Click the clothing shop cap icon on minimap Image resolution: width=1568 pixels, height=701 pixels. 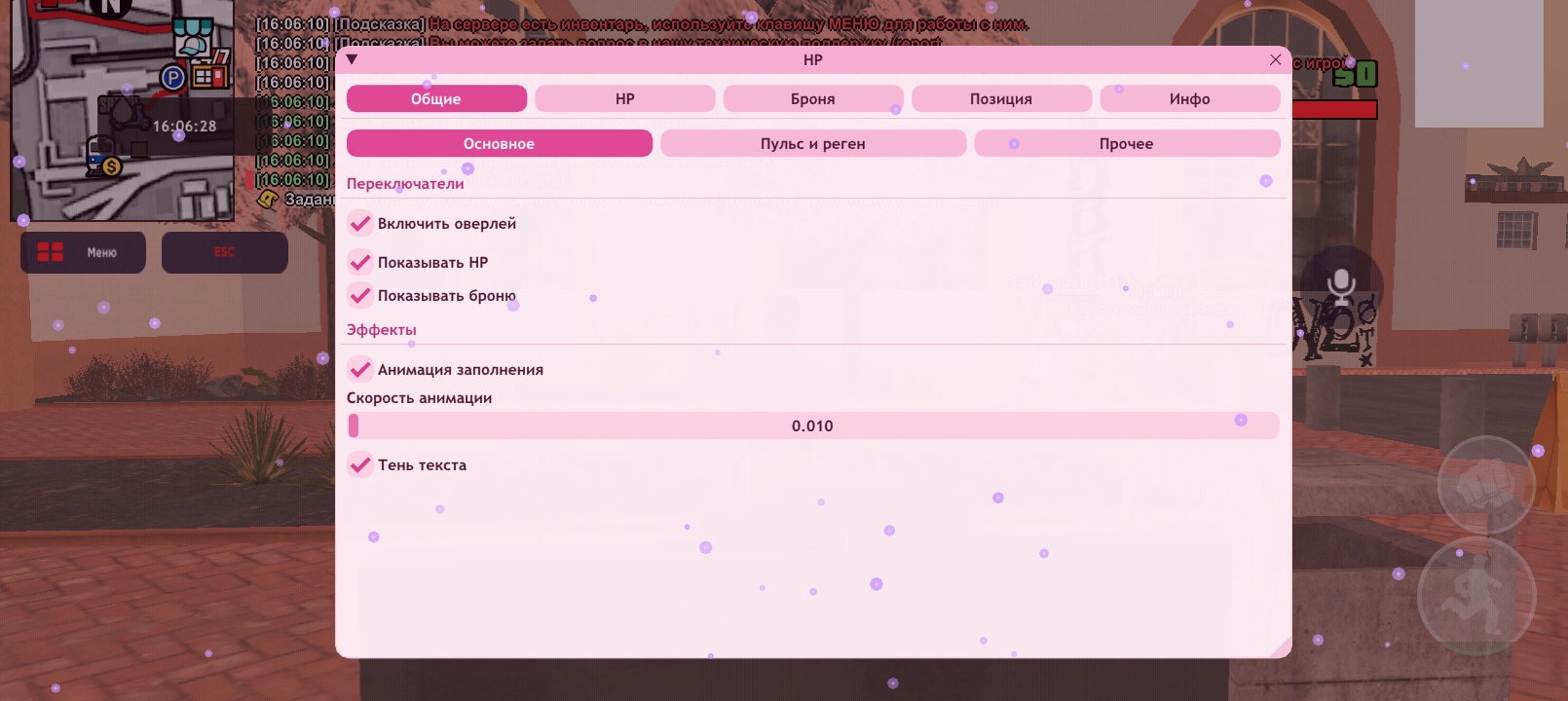[x=193, y=36]
